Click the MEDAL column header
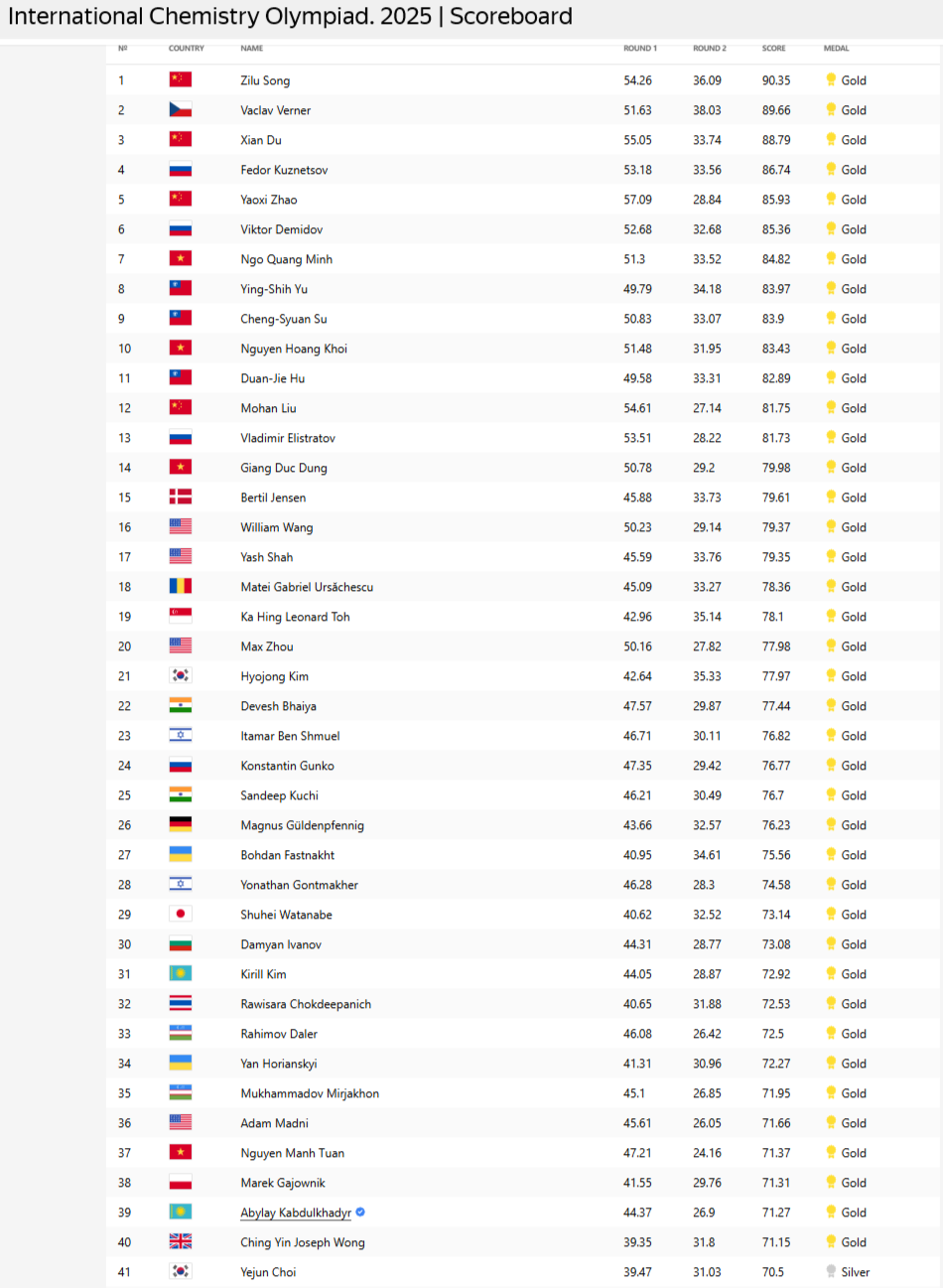 point(837,48)
